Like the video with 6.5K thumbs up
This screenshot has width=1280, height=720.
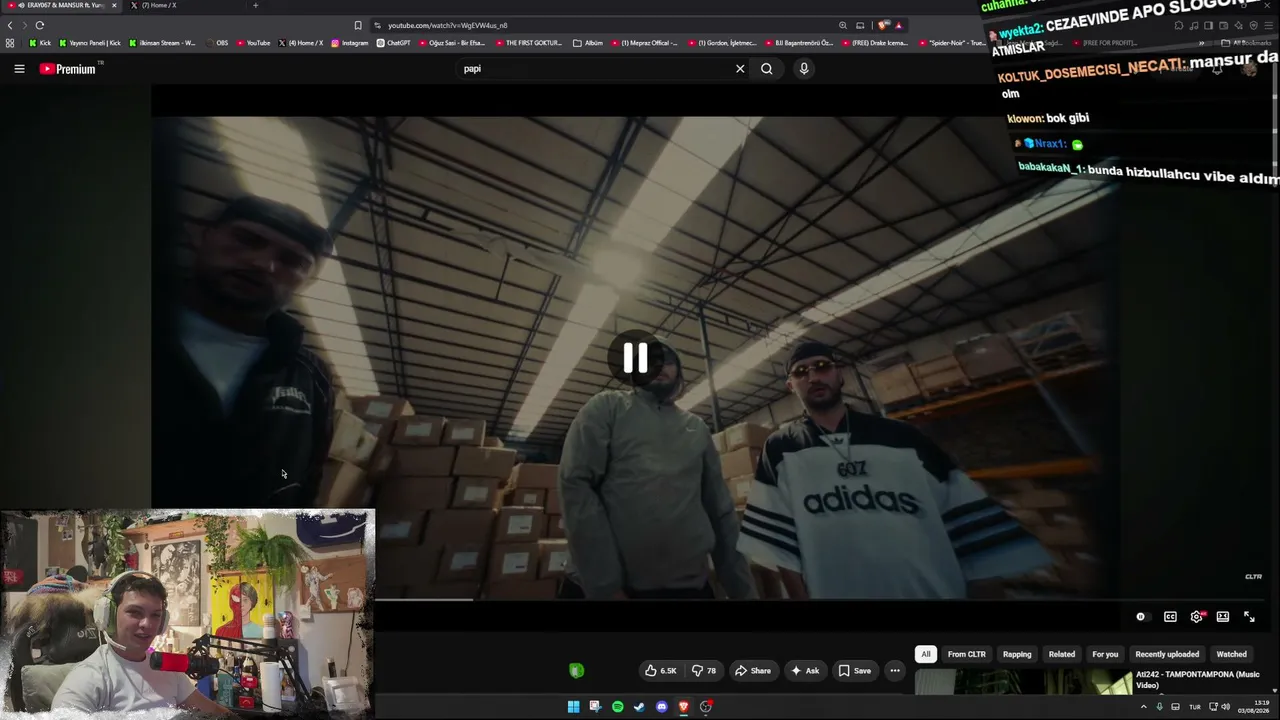[x=661, y=671]
